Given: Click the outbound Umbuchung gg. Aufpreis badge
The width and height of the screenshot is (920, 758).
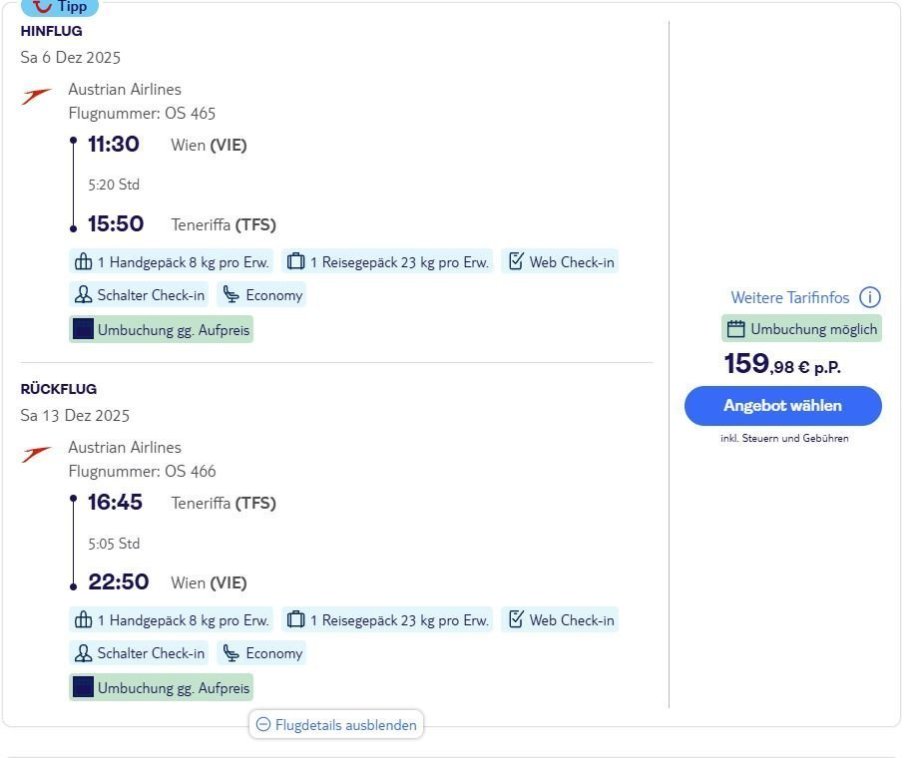Looking at the screenshot, I should coord(162,329).
